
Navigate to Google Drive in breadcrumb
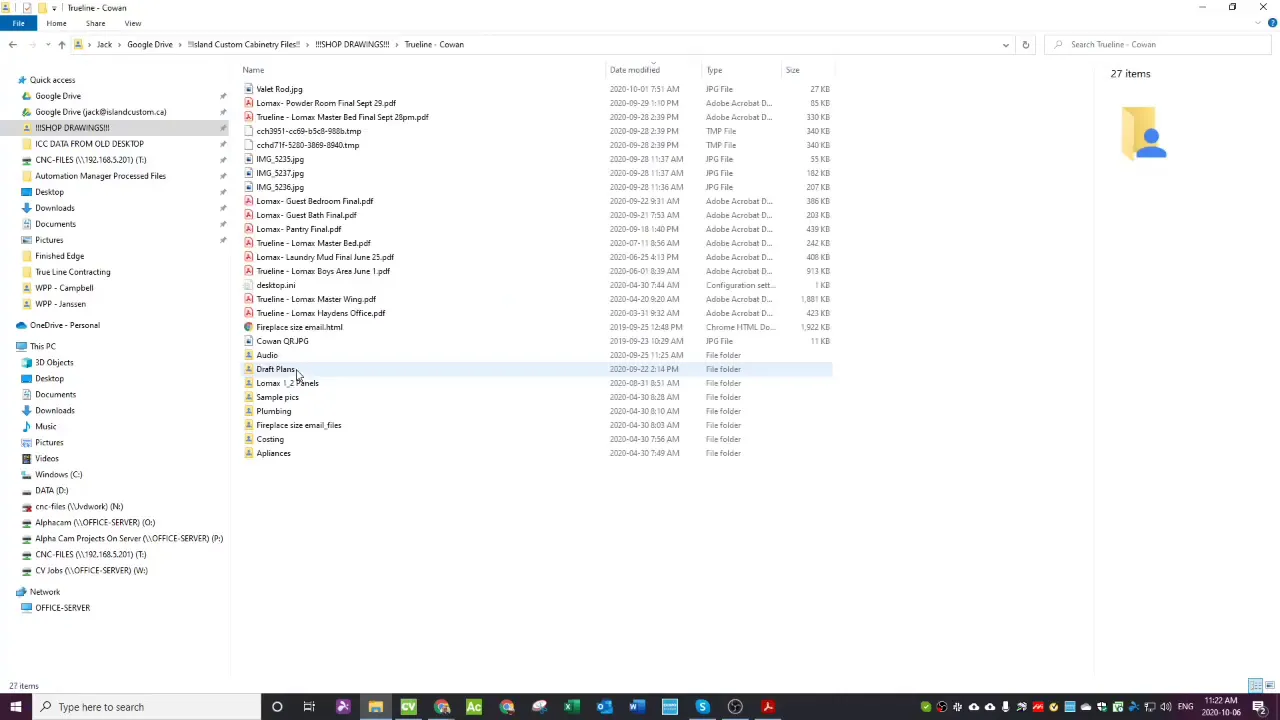[150, 44]
